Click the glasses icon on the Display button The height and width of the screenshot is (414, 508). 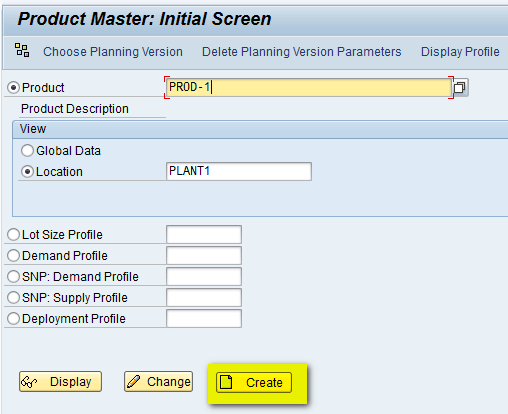point(29,382)
